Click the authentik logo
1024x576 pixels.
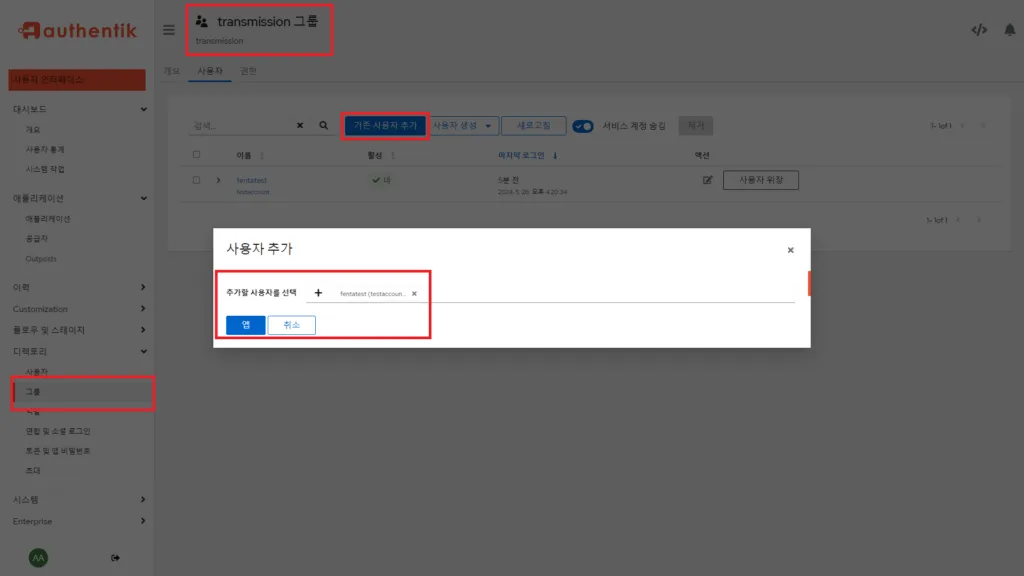[x=77, y=30]
